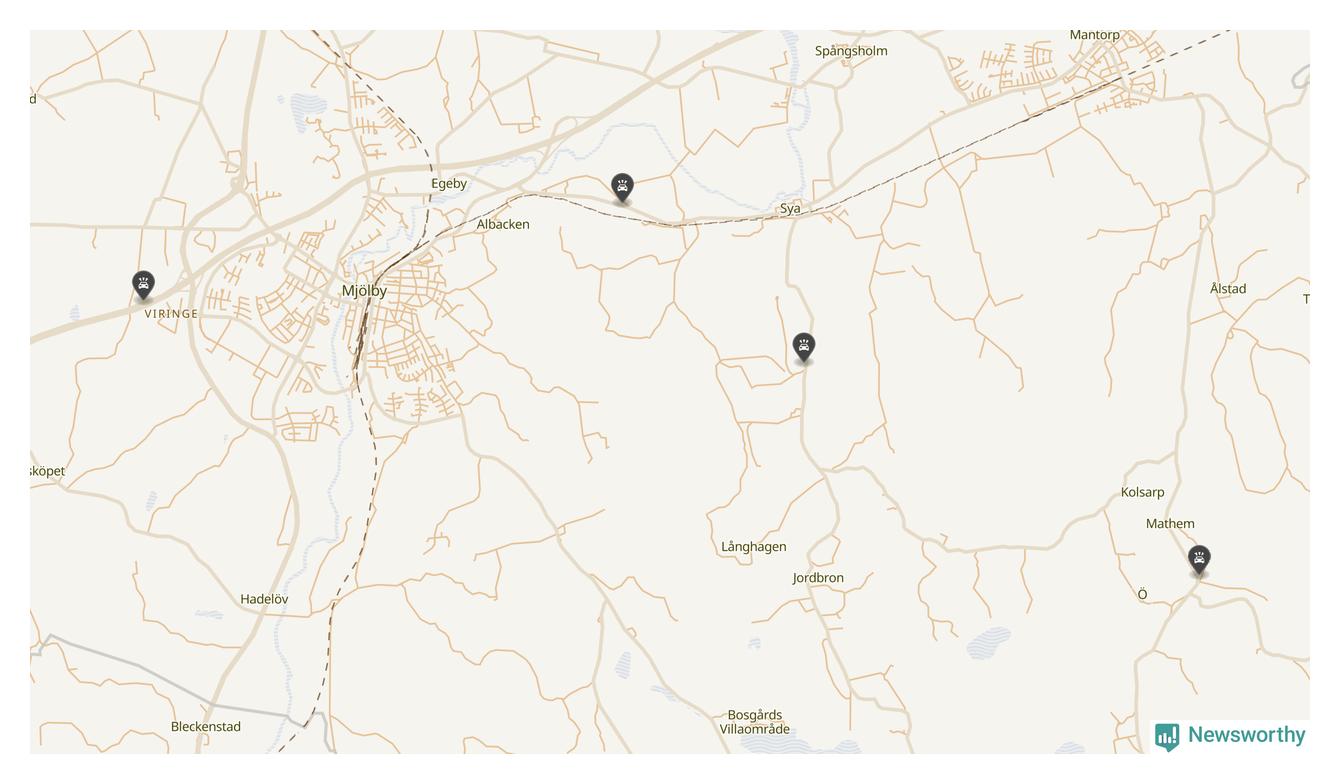Click the Sya village label
This screenshot has height=784, width=1340.
pos(790,209)
